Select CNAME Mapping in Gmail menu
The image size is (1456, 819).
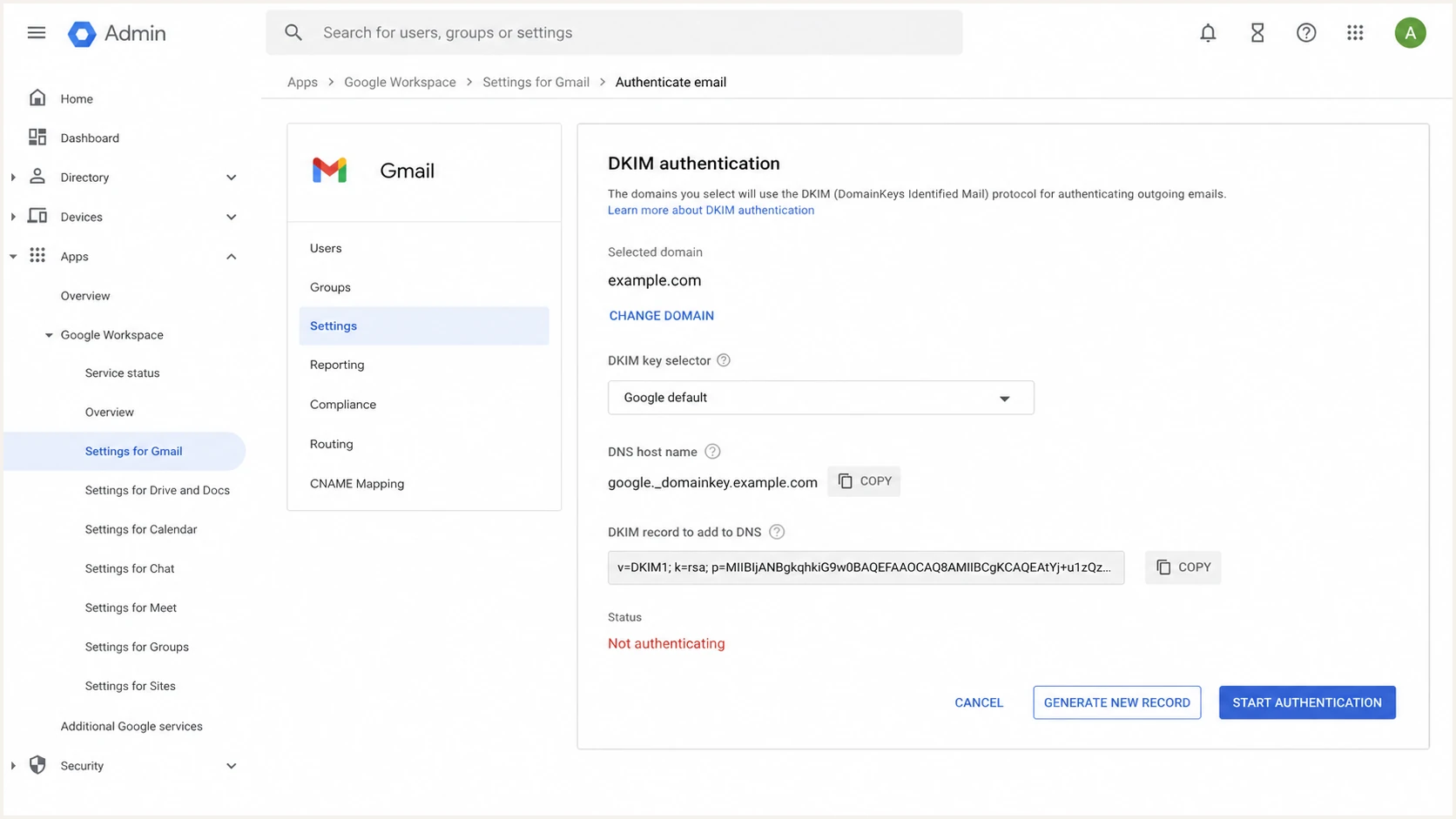pos(424,484)
